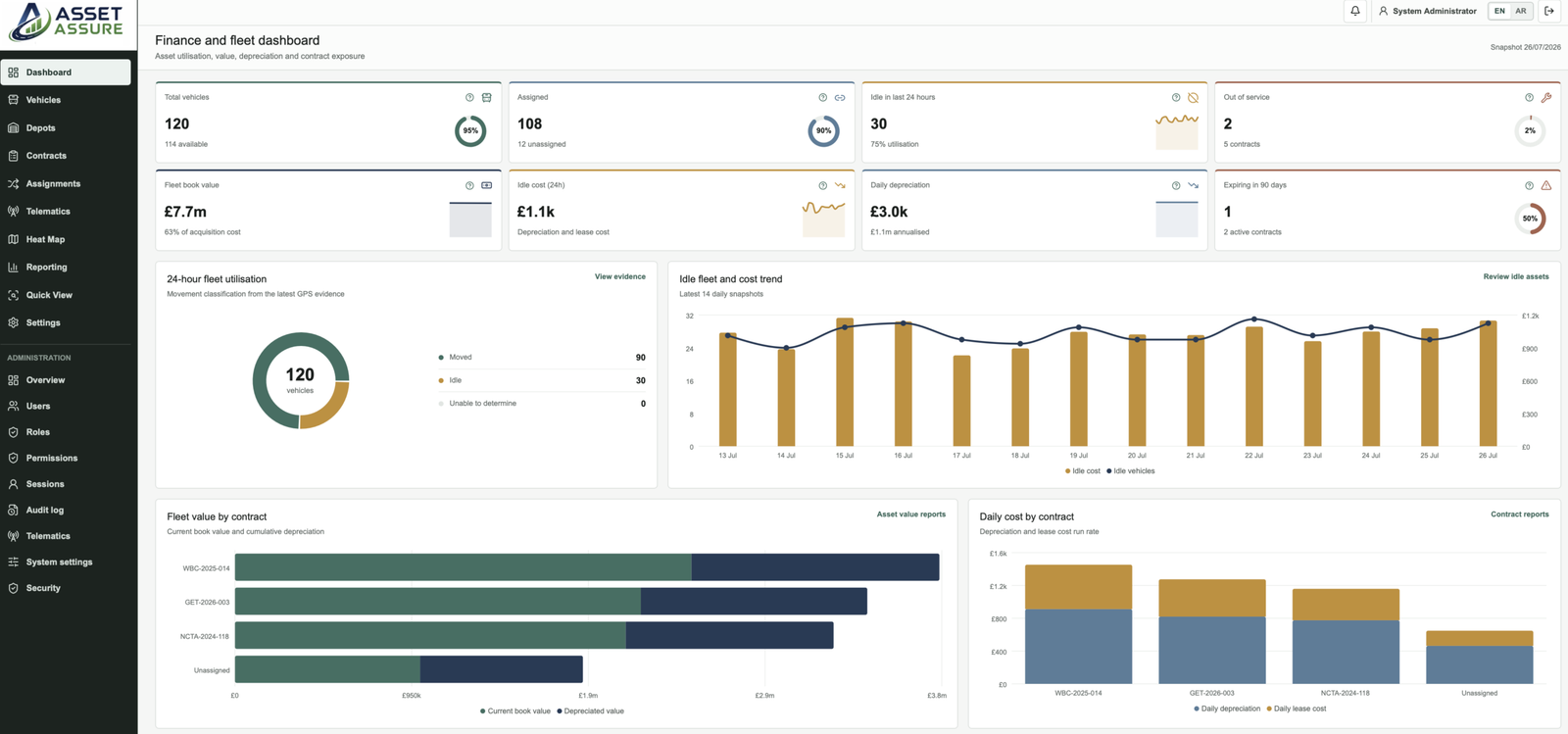Click the Security shield icon in sidebar

pos(13,588)
